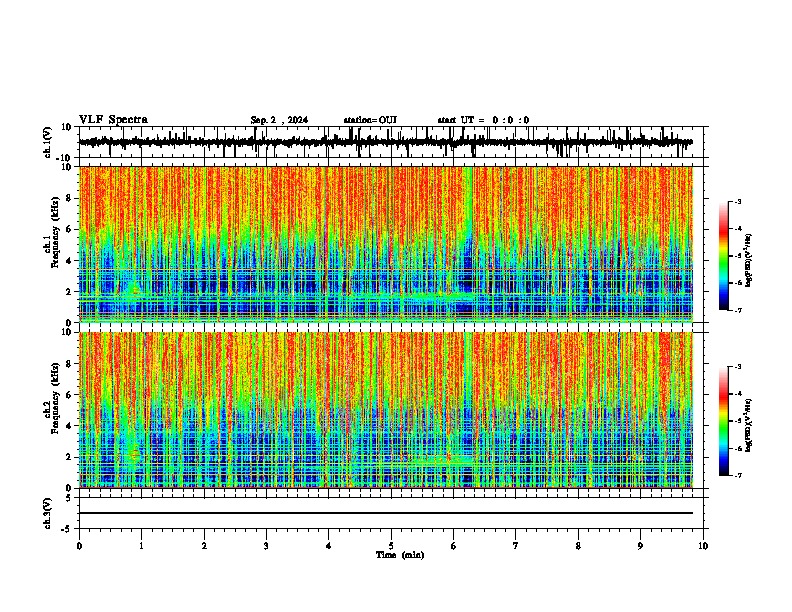Click the flat ch.3(V) line trace
The width and height of the screenshot is (792, 612).
(x=386, y=513)
